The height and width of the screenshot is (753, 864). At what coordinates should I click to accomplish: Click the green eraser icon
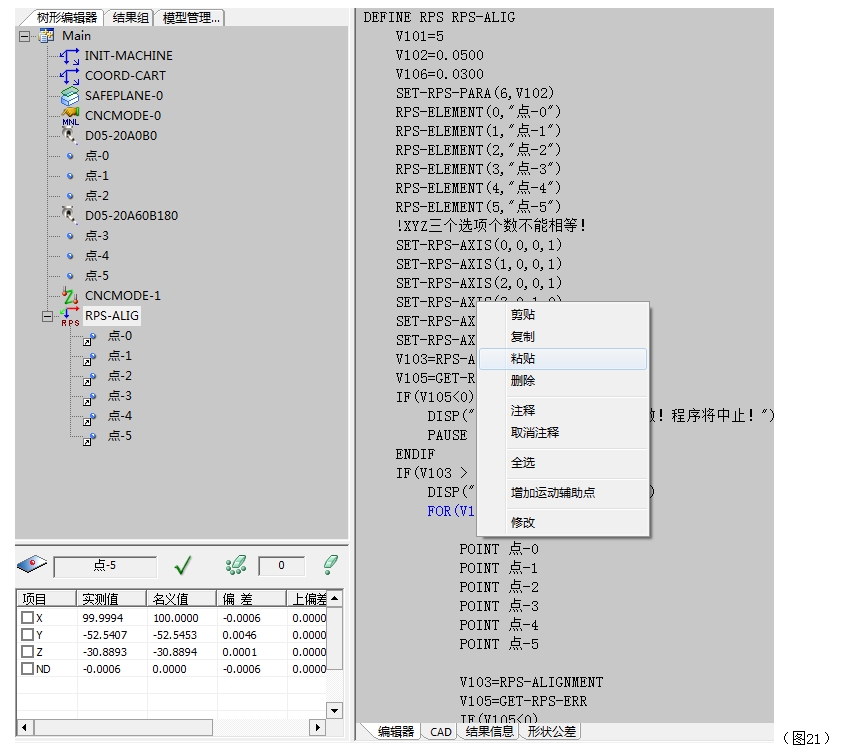(x=331, y=565)
